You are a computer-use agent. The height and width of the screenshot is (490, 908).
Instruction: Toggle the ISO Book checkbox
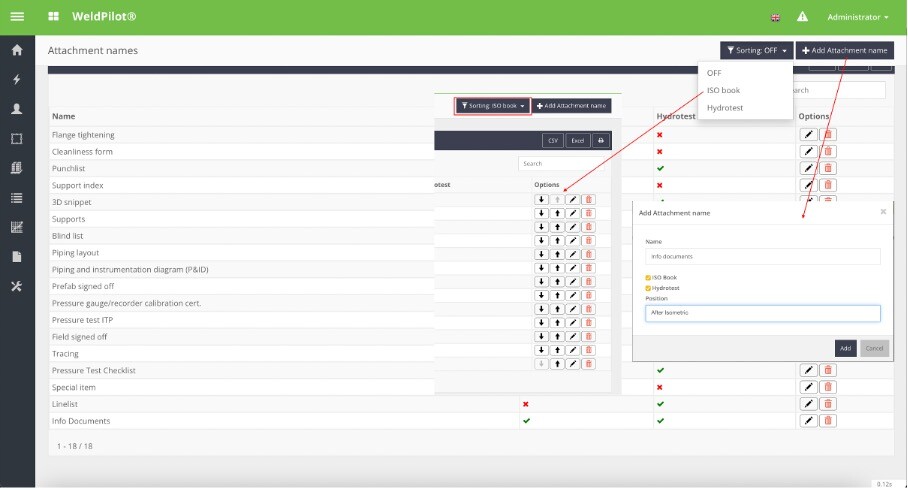point(648,276)
